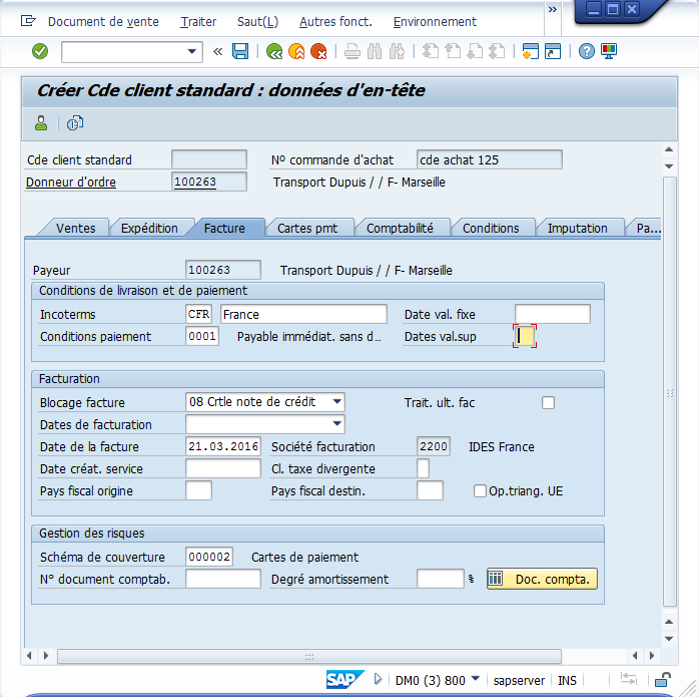Switch to the Expédition tab

149,228
